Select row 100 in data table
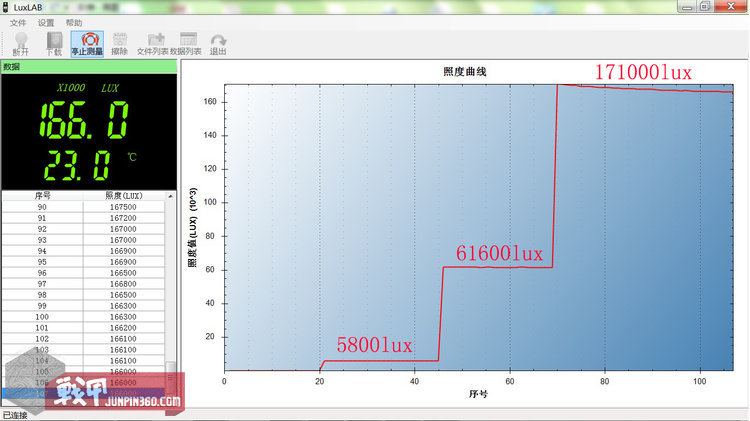This screenshot has width=750, height=421. pyautogui.click(x=83, y=317)
